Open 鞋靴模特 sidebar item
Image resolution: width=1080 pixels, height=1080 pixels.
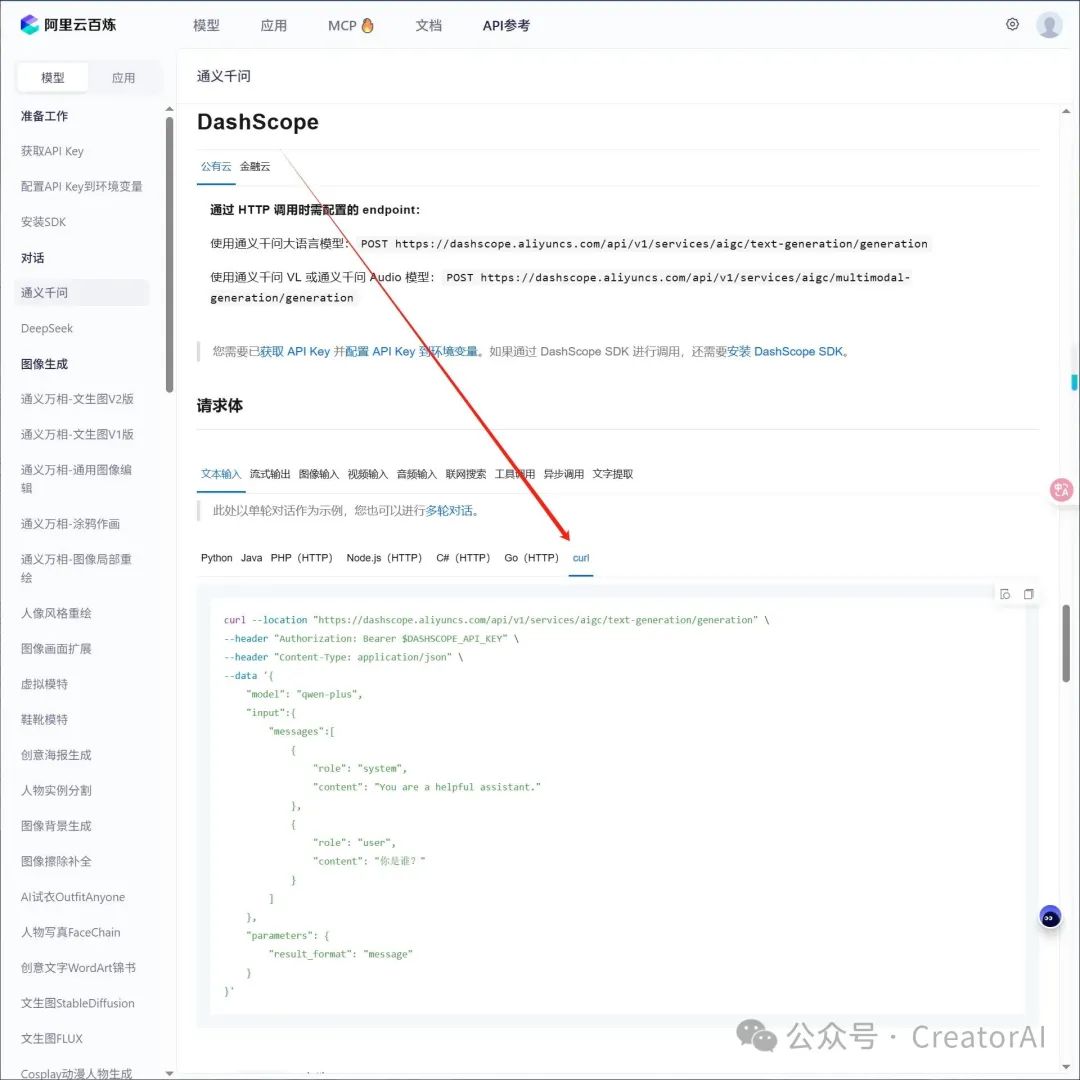click(x=44, y=720)
